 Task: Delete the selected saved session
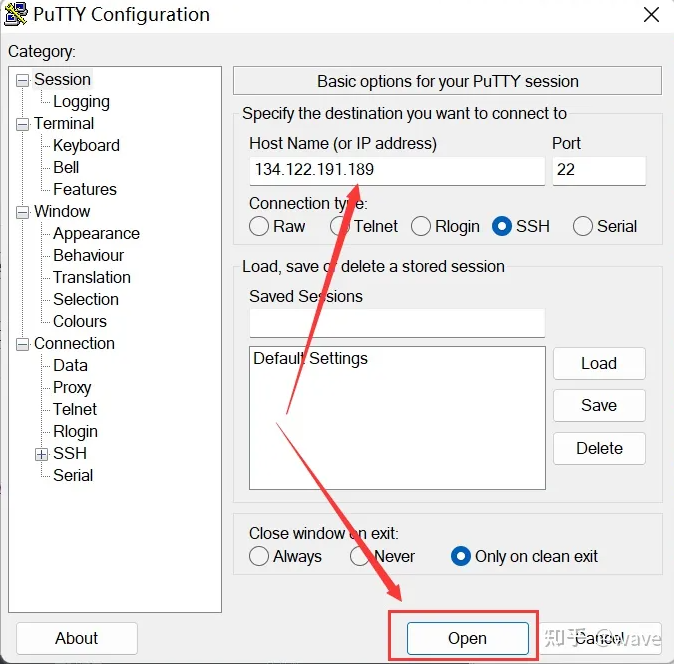(x=599, y=449)
